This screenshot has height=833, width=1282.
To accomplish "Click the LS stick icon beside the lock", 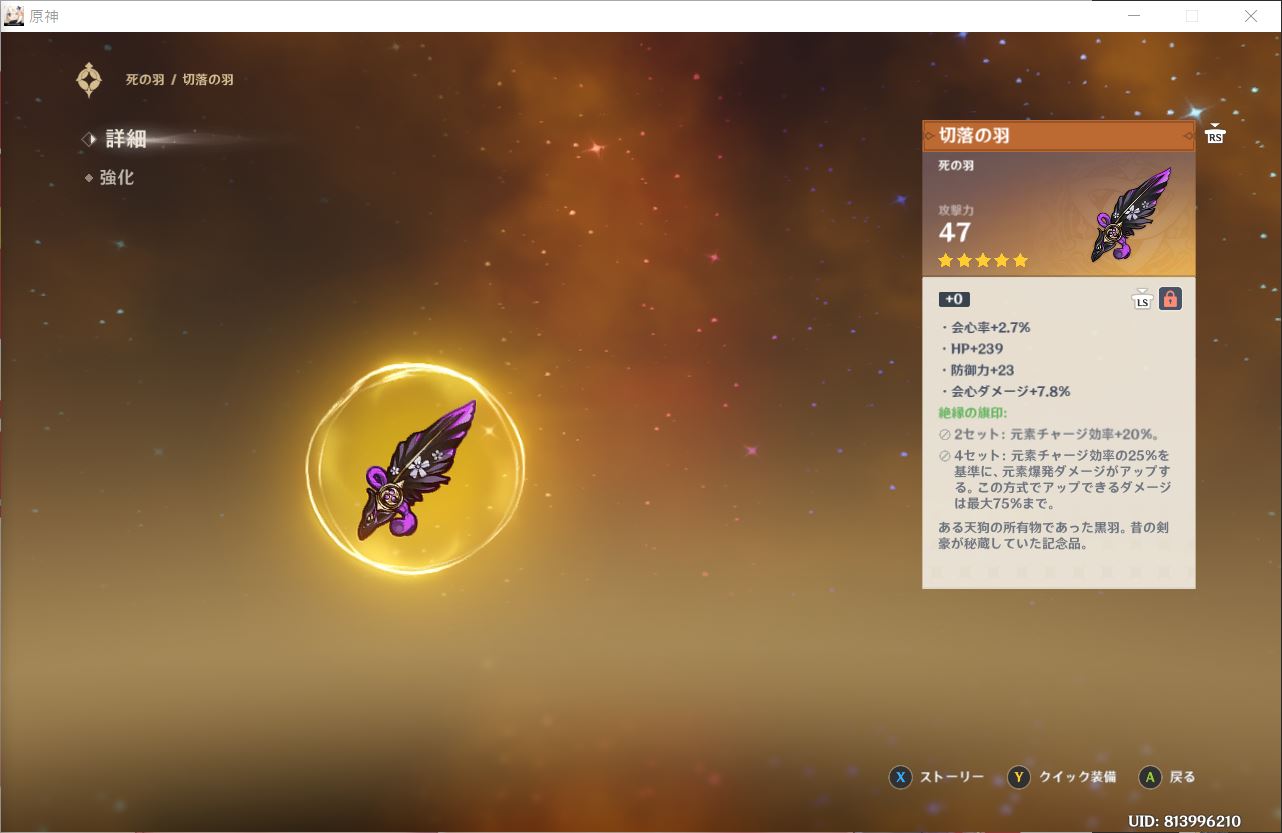I will (1142, 298).
